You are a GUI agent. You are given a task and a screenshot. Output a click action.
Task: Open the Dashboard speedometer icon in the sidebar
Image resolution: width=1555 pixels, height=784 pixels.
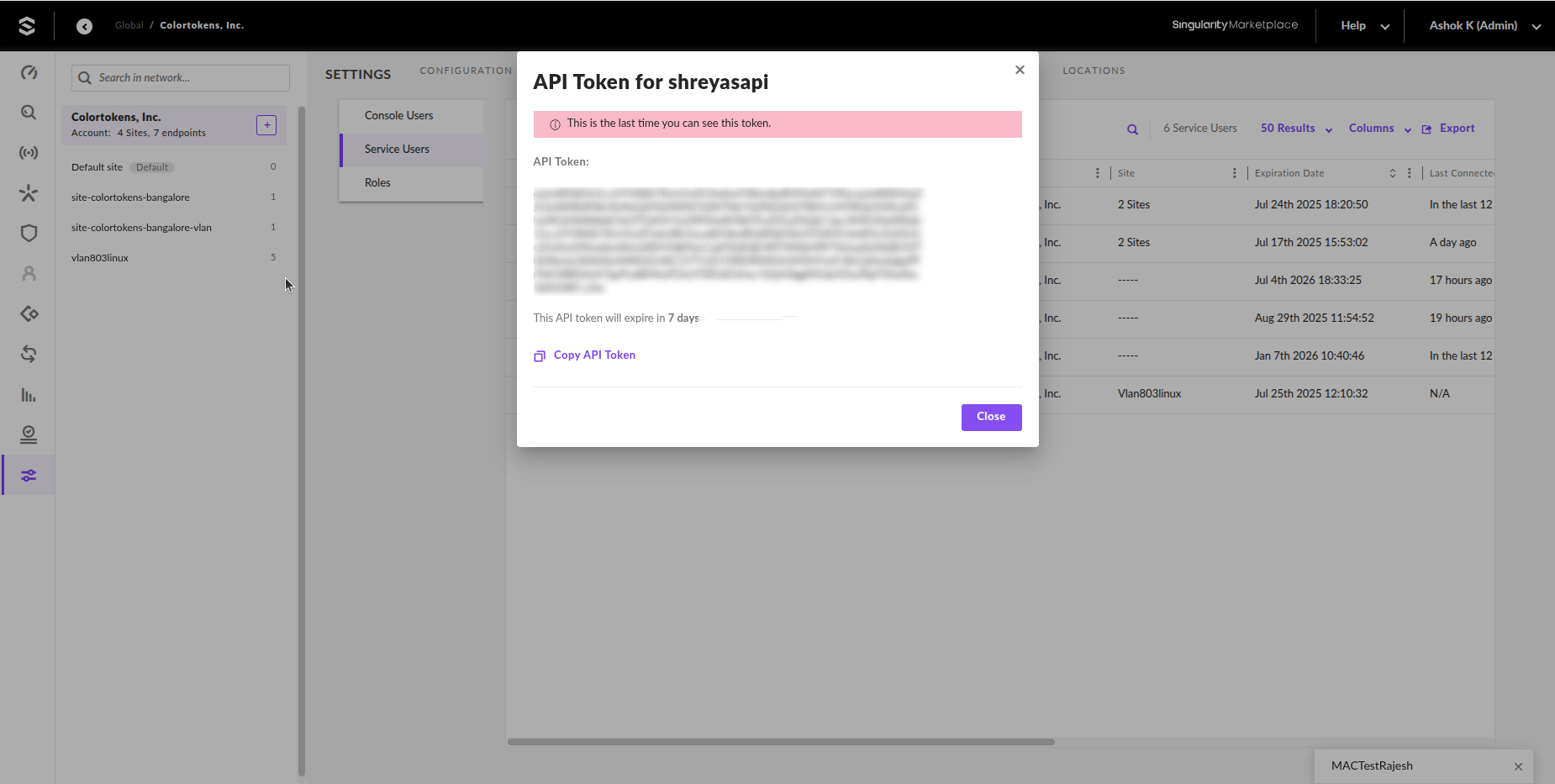(x=28, y=72)
